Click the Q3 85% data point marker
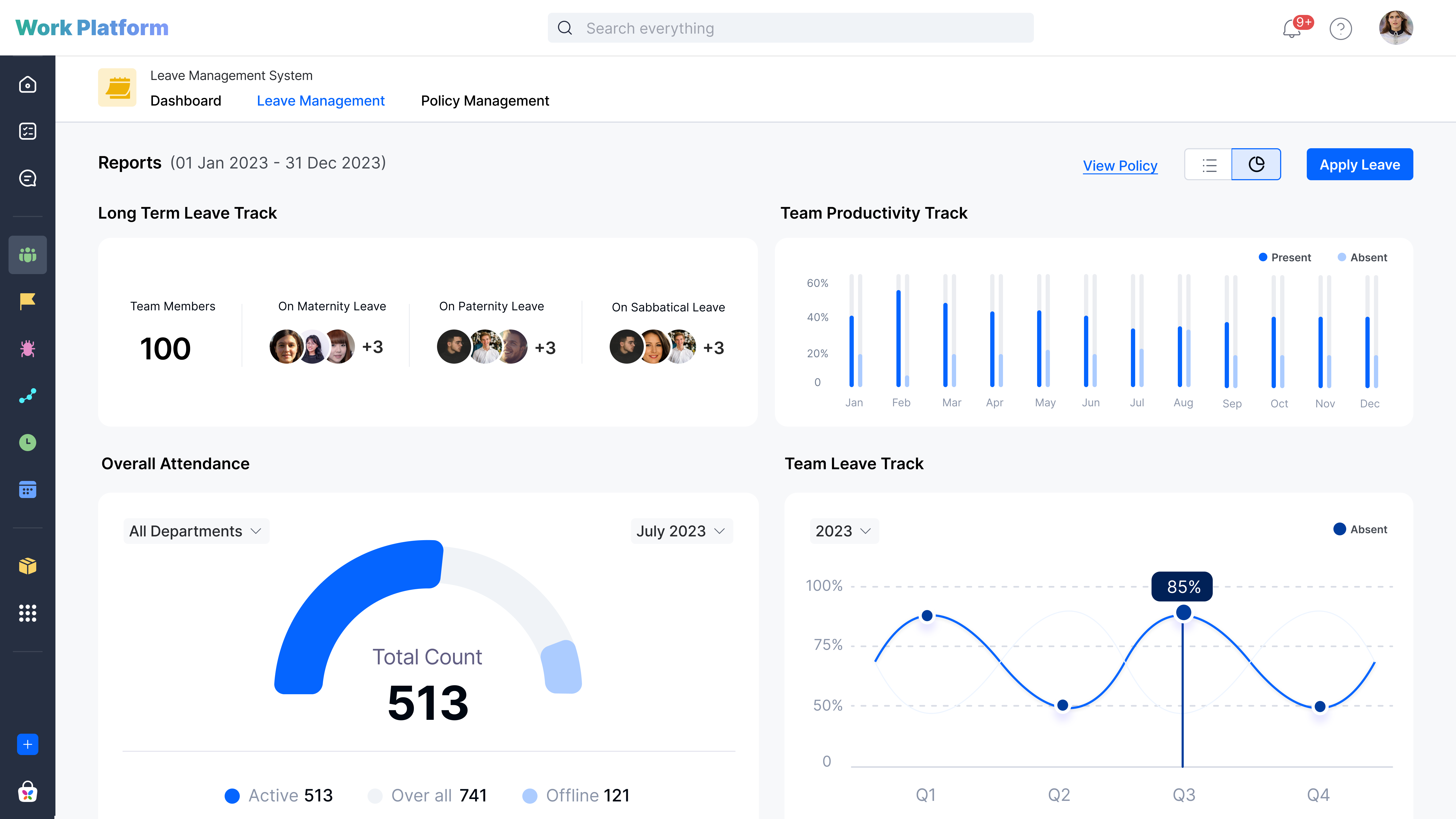This screenshot has height=819, width=1456. click(x=1183, y=612)
